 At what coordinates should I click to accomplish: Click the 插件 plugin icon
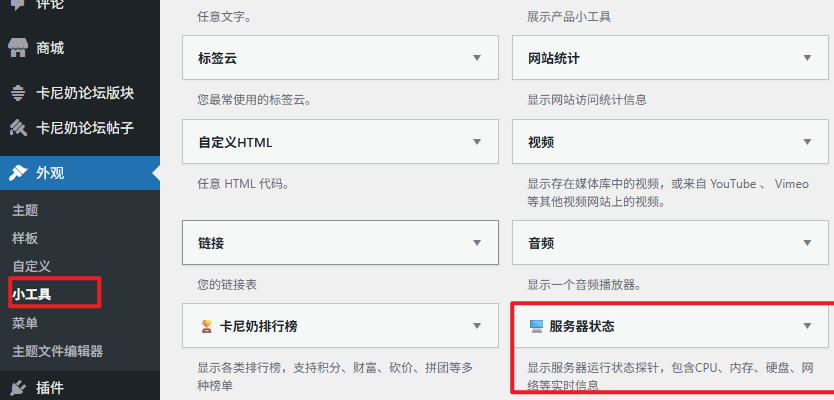[x=17, y=388]
